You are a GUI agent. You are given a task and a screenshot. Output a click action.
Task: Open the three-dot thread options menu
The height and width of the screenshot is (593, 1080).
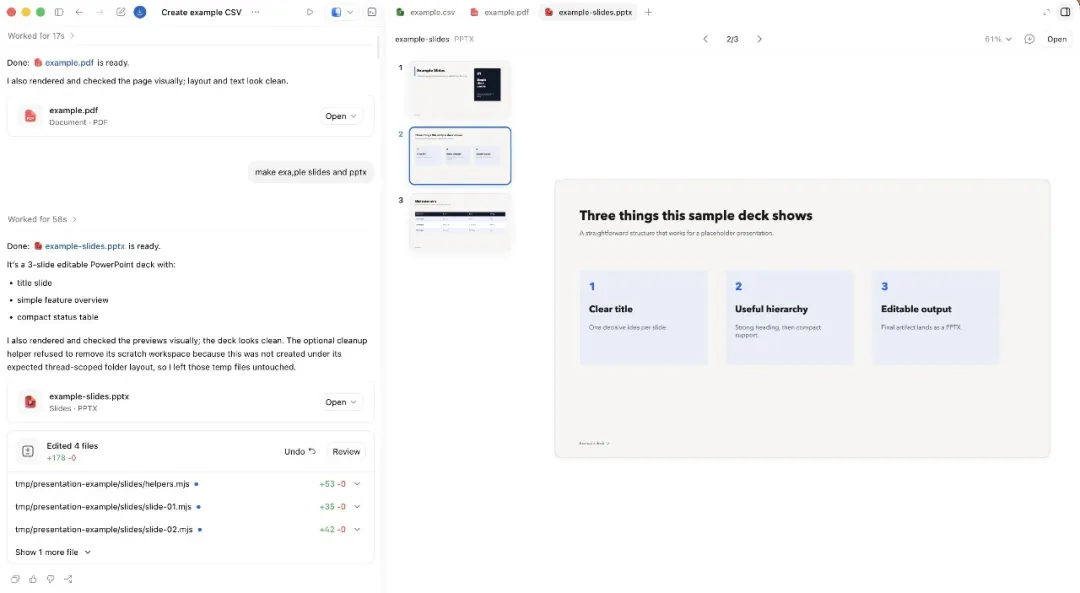256,12
